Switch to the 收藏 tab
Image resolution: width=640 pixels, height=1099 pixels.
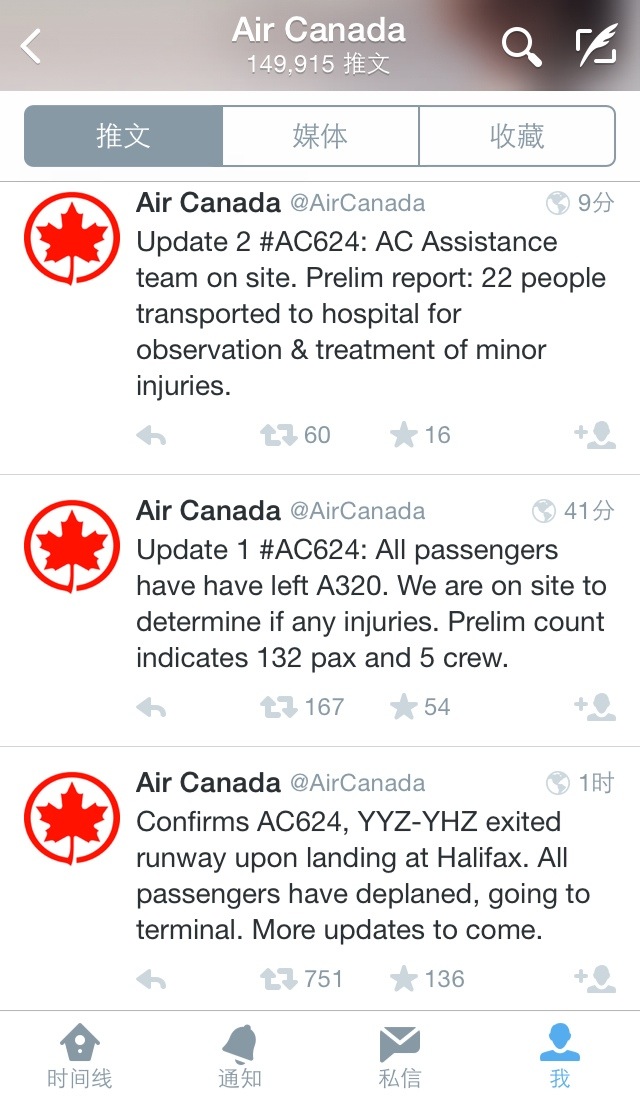tap(517, 136)
